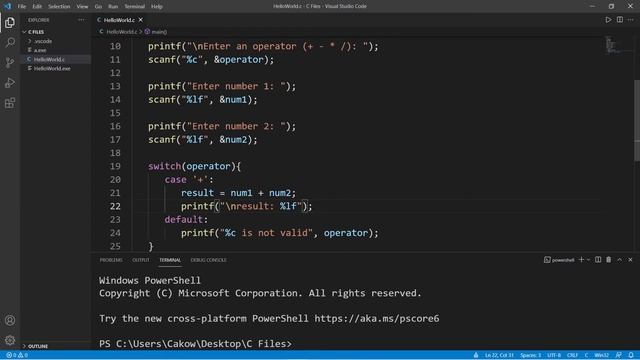Viewport: 640px width, 360px height.
Task: Click the errors and warnings status indicator
Action: pyautogui.click(x=17, y=355)
